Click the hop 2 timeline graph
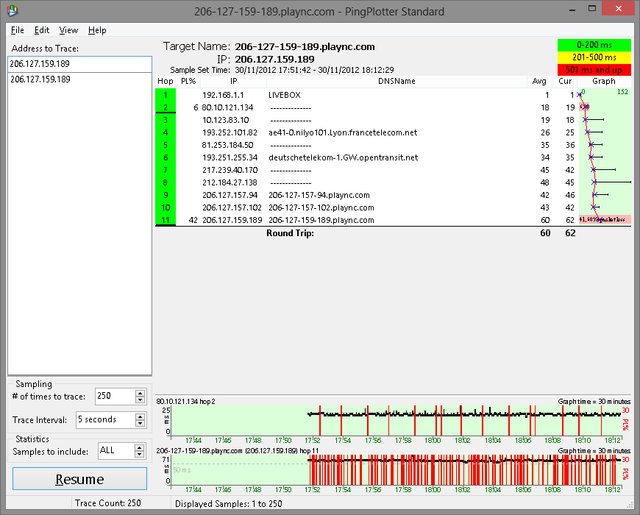 click(390, 419)
